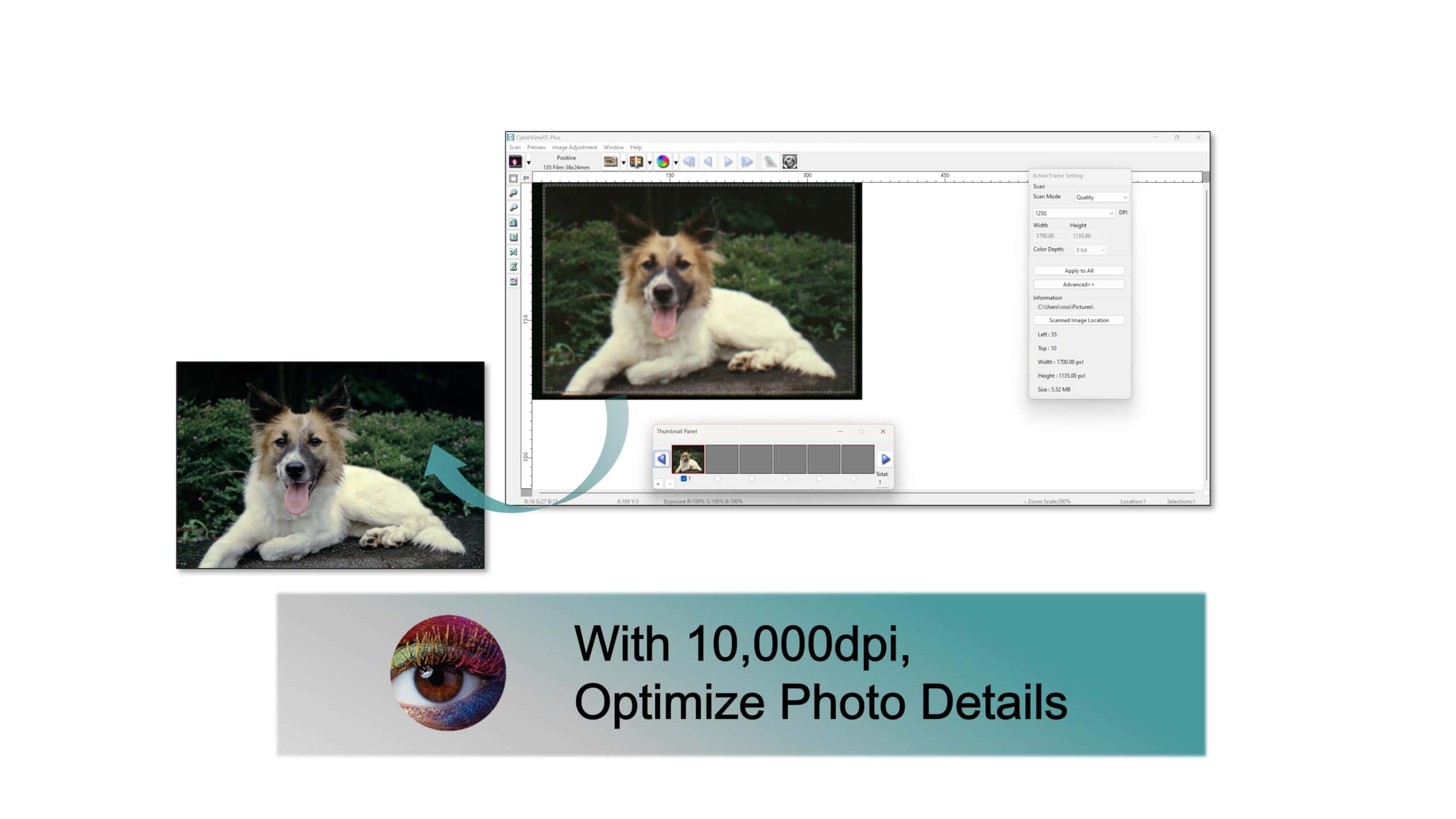Open the Preview menu
Screen dimensions: 1456x819
point(536,147)
